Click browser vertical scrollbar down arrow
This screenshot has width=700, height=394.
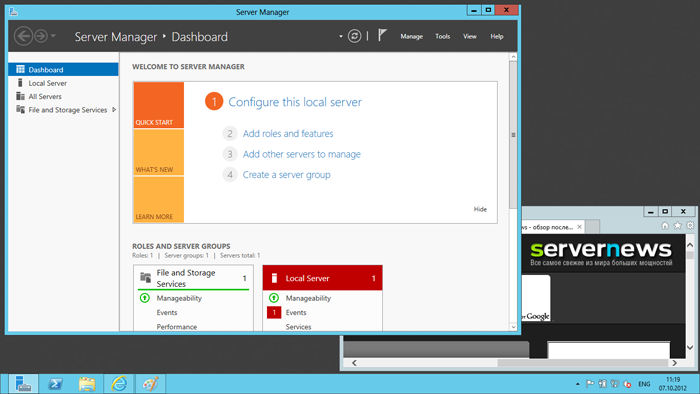[690, 348]
